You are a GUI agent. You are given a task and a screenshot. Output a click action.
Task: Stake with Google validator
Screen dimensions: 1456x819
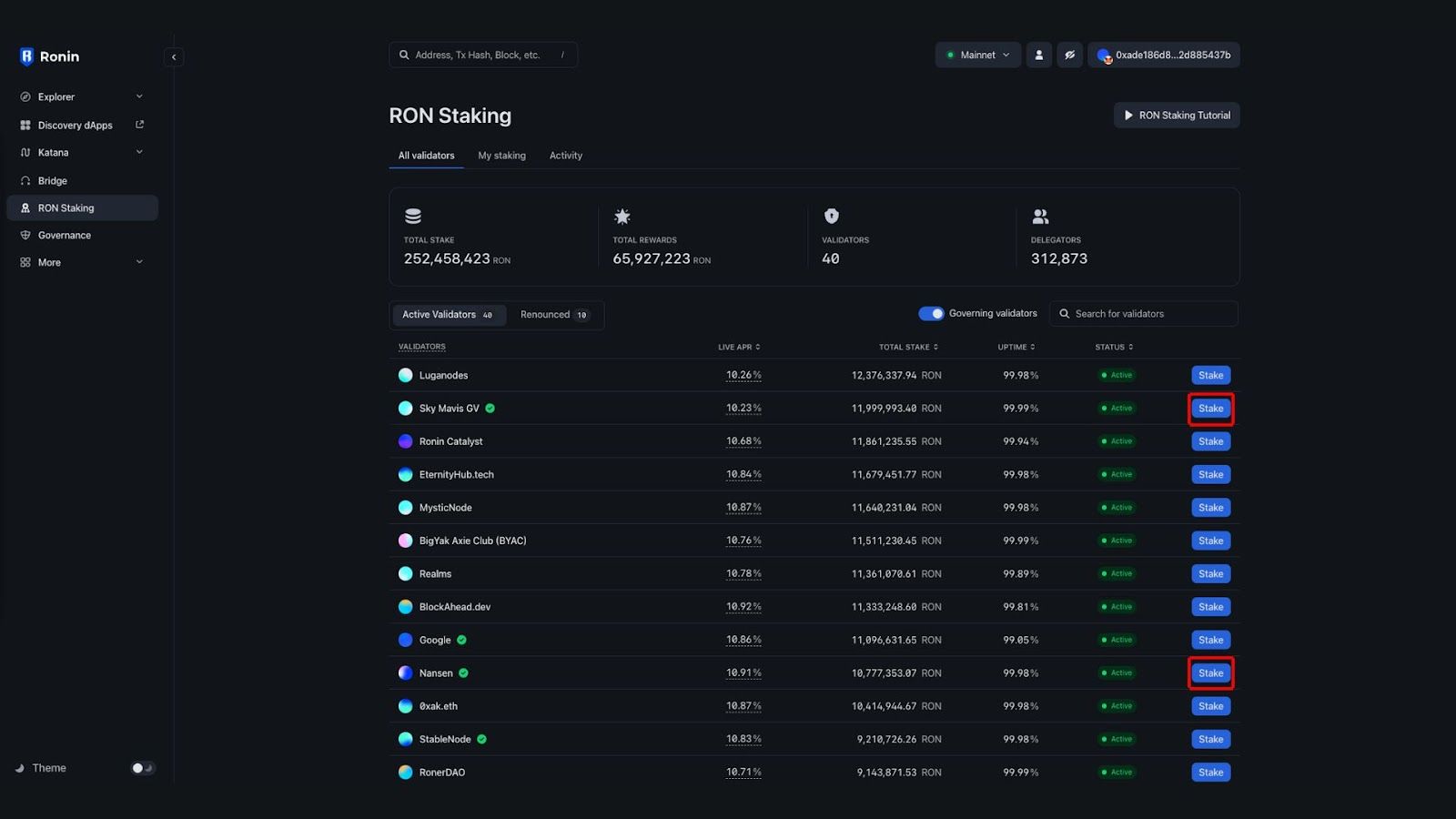tap(1211, 640)
